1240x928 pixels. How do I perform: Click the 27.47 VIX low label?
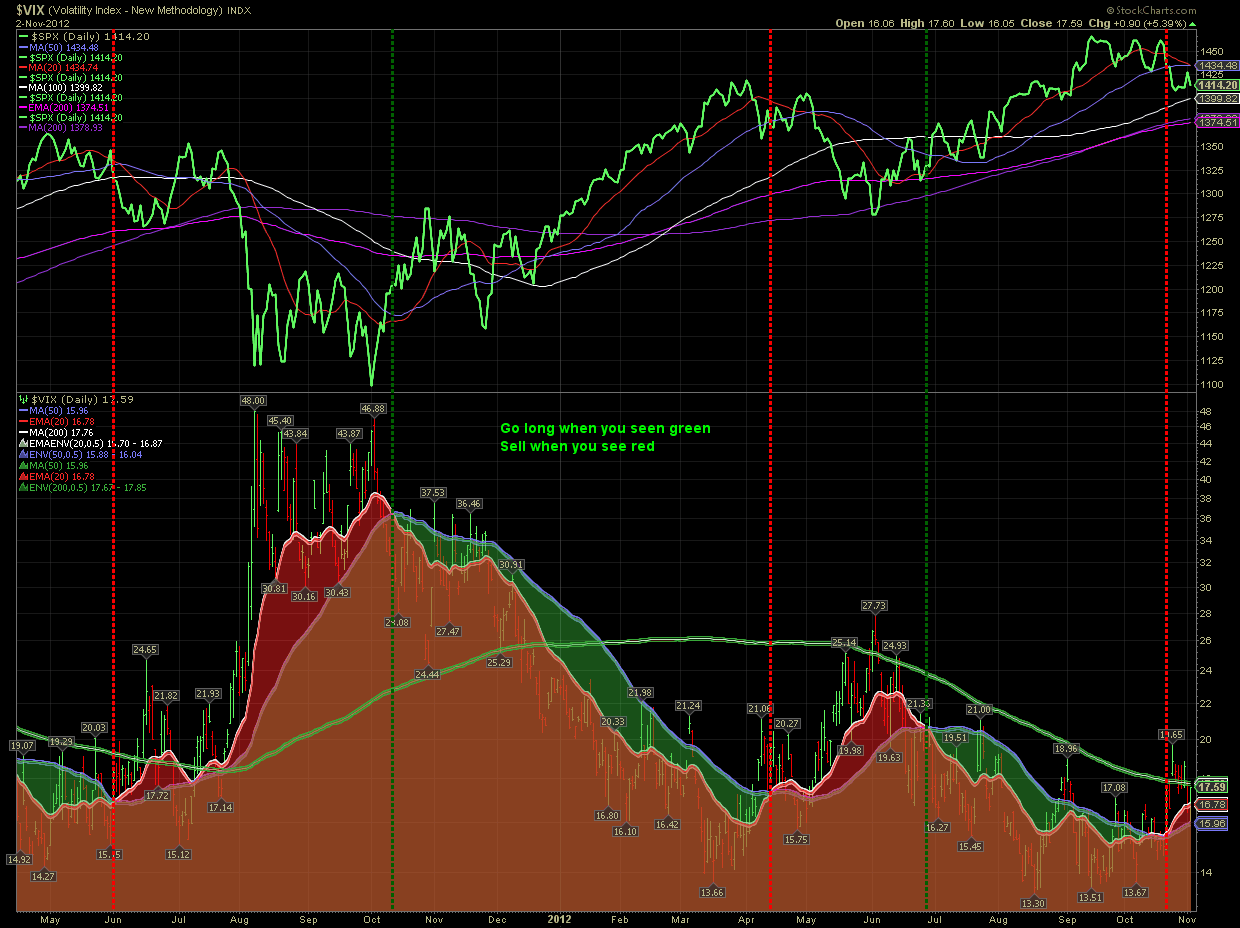(x=448, y=631)
